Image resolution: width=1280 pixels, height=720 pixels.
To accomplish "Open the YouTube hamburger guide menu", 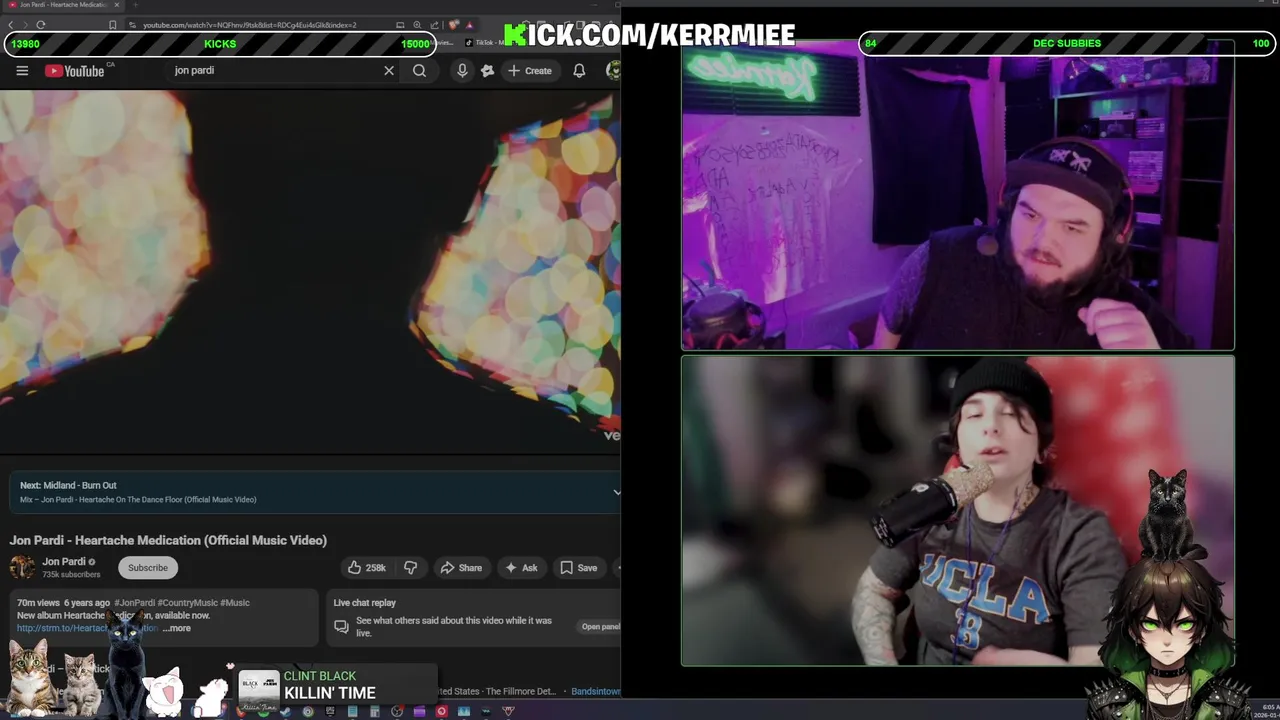I will coord(22,71).
